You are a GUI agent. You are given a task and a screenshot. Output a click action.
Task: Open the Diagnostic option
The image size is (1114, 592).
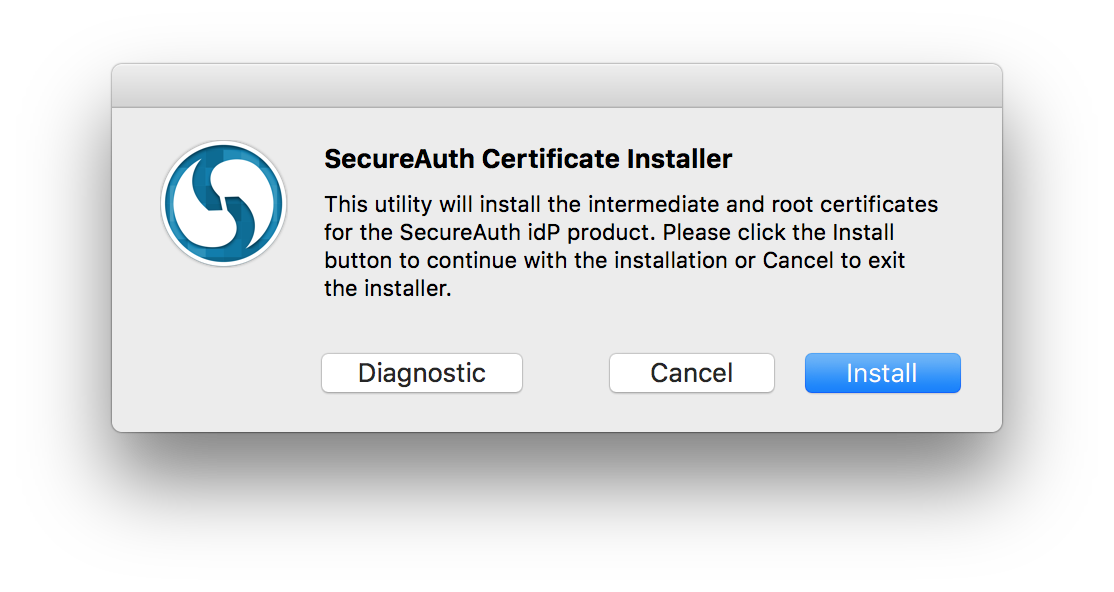(x=421, y=373)
